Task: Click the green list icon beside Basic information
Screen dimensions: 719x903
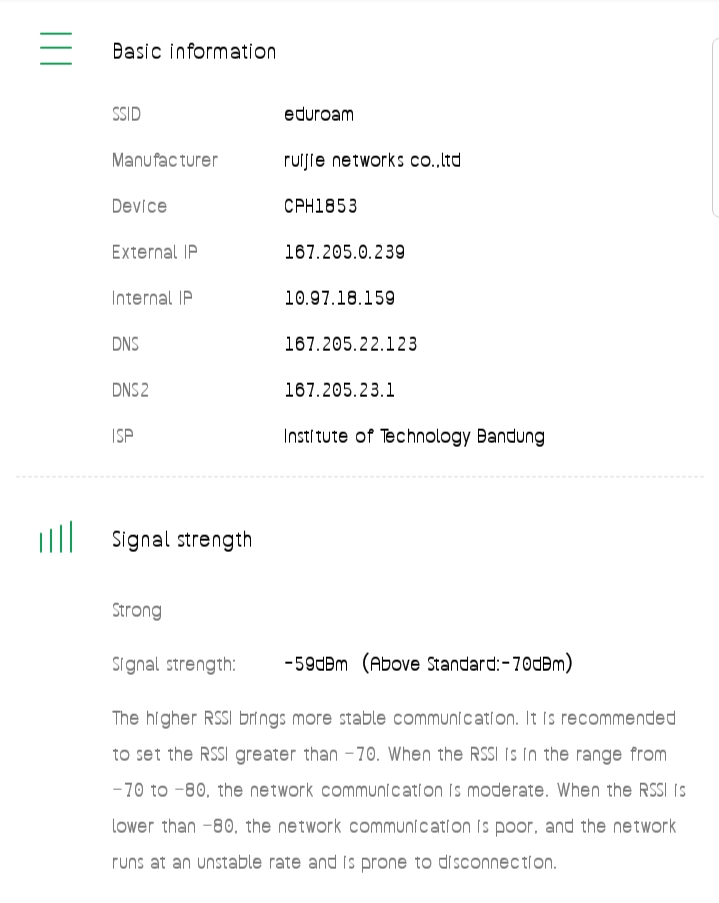Action: (x=56, y=48)
